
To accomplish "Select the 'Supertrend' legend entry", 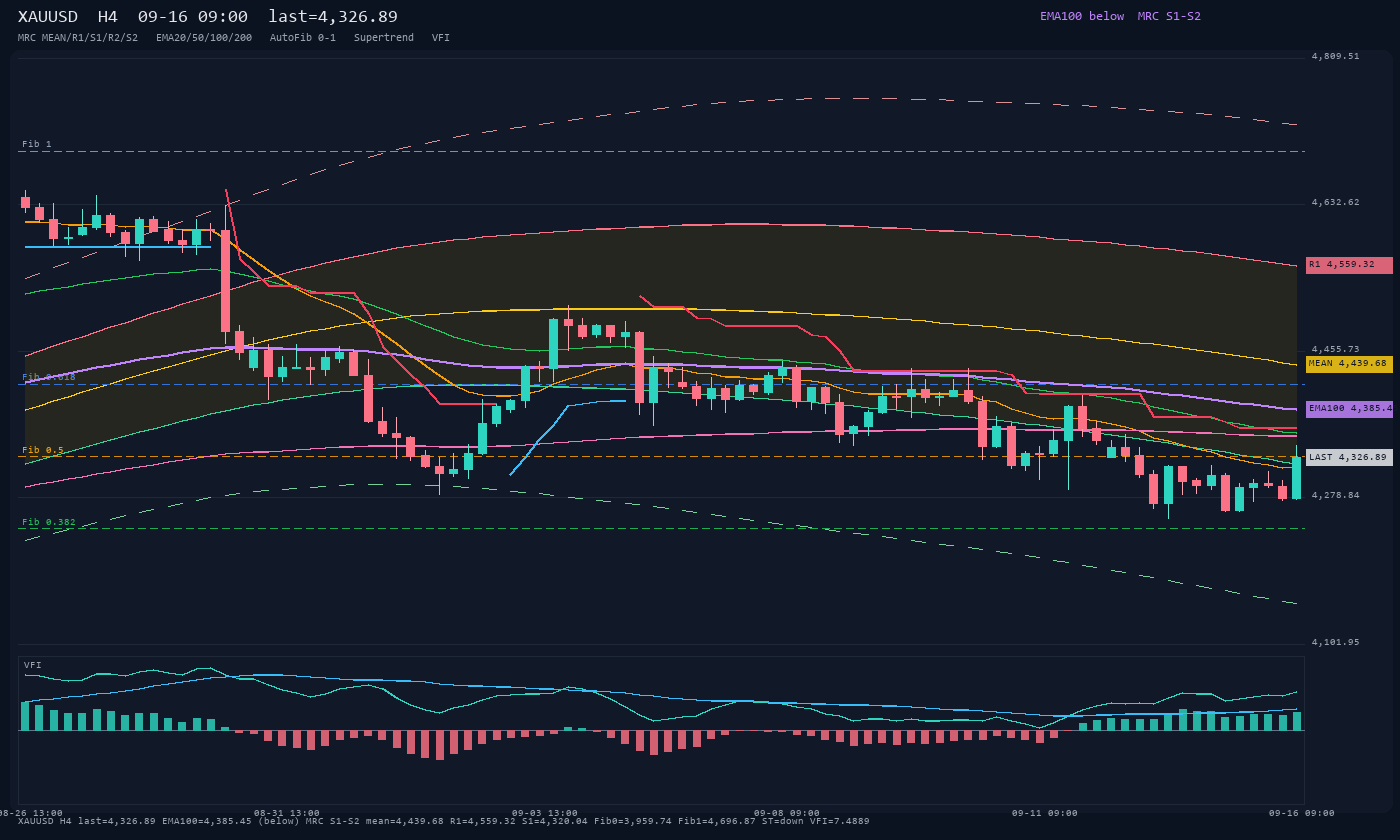I will click(x=384, y=38).
